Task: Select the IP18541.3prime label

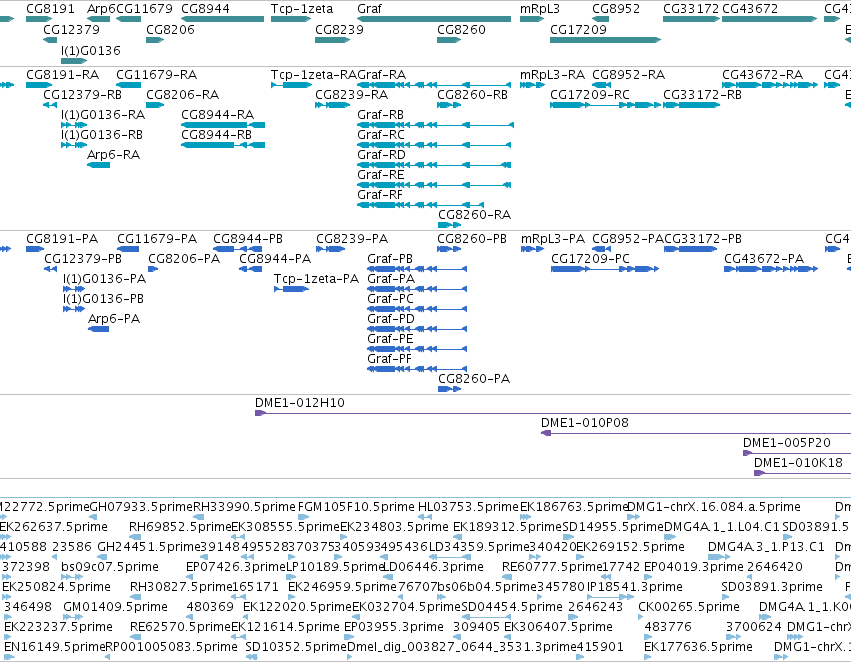Action: tap(634, 587)
